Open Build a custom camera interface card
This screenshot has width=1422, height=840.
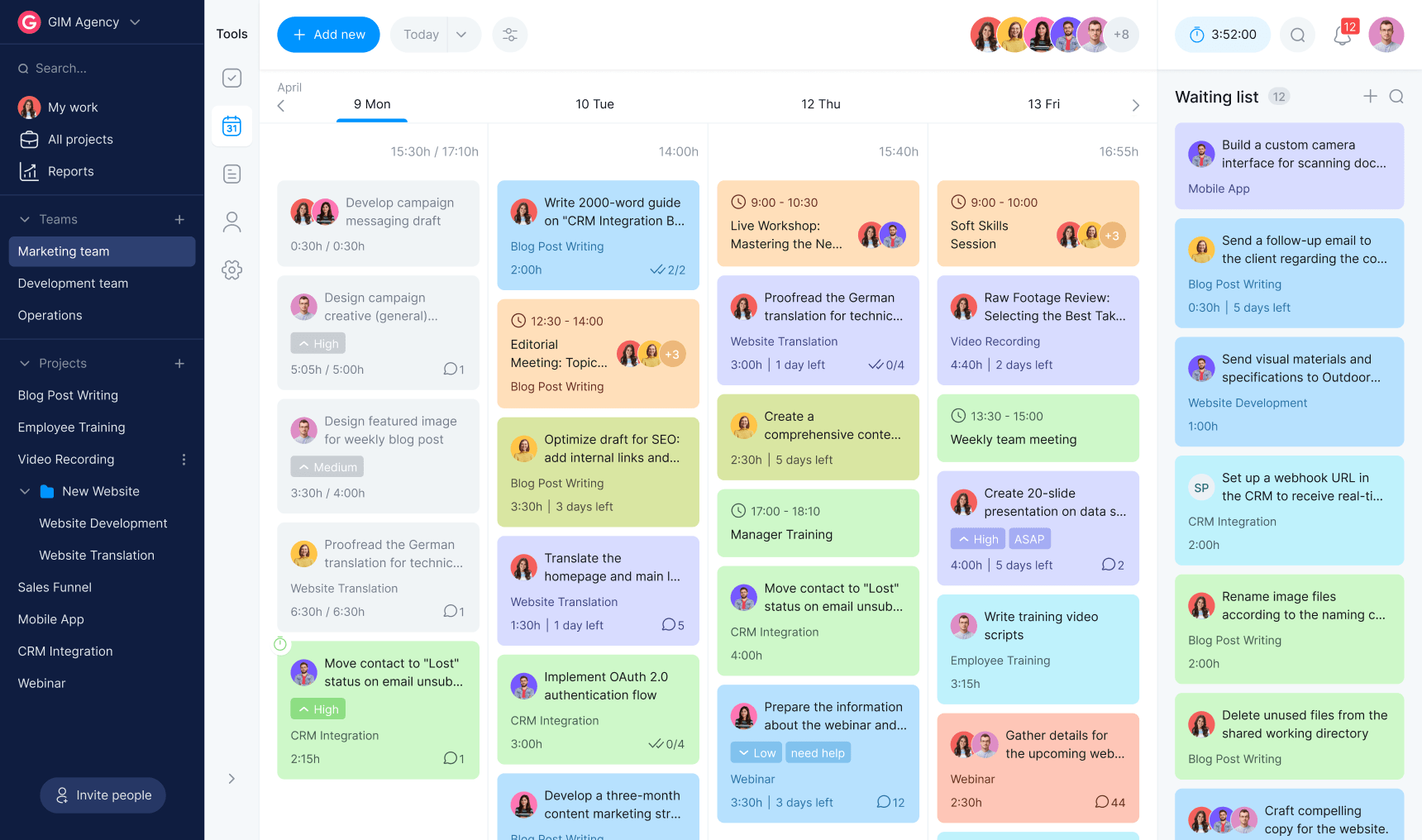(x=1289, y=166)
